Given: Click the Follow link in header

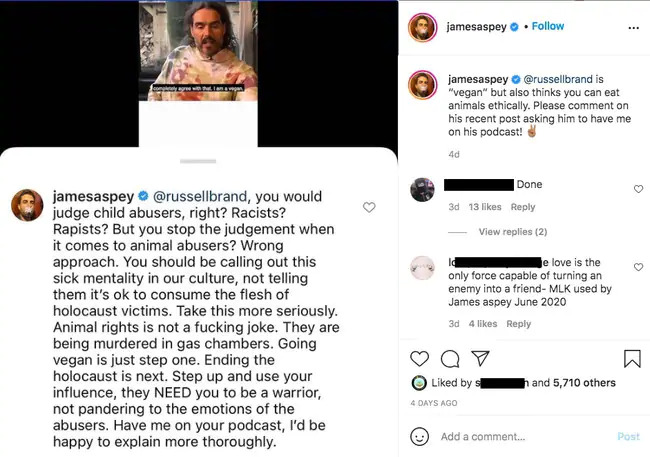Looking at the screenshot, I should point(548,26).
